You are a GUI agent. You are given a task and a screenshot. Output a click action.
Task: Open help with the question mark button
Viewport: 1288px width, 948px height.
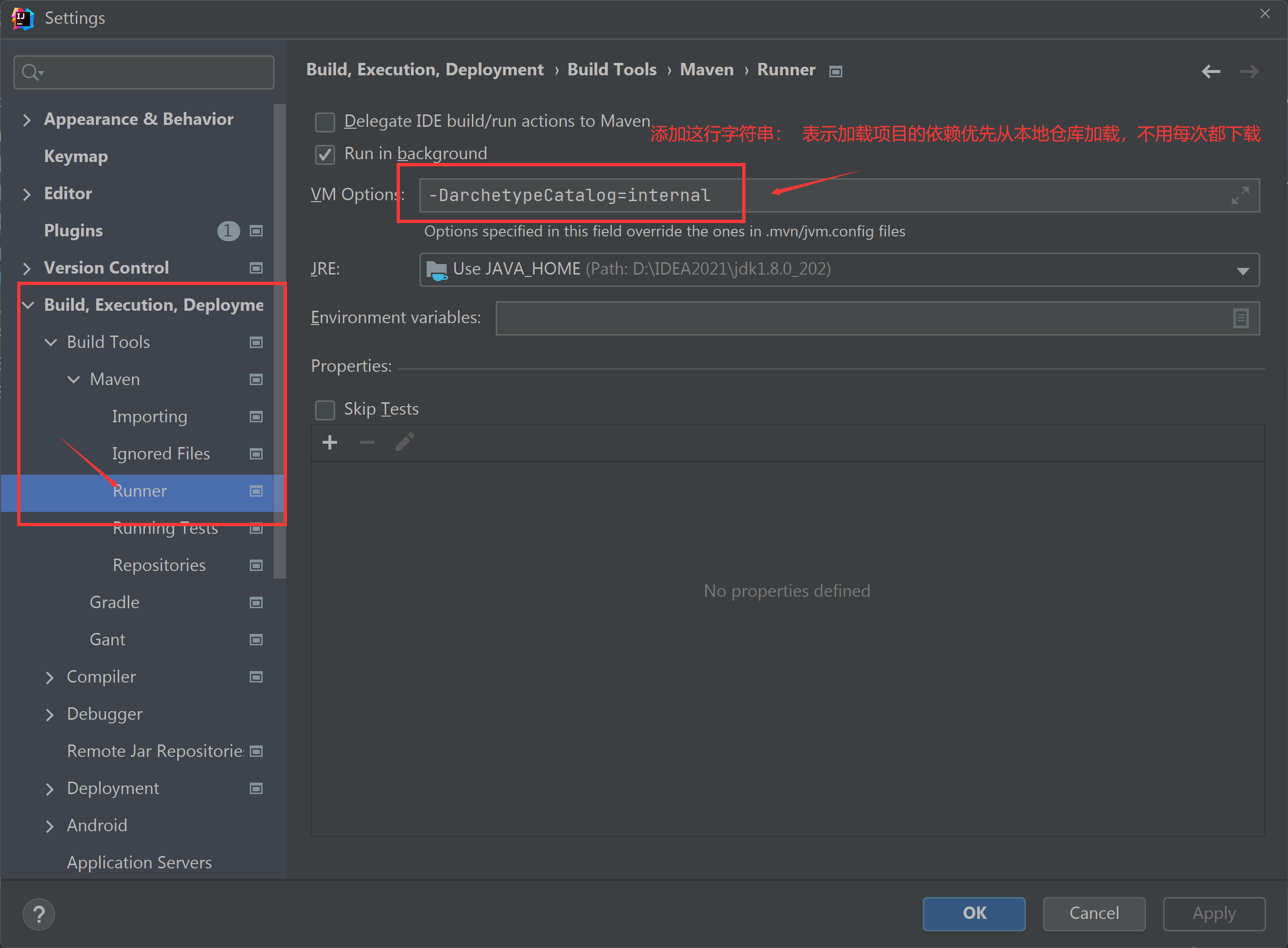[x=39, y=914]
